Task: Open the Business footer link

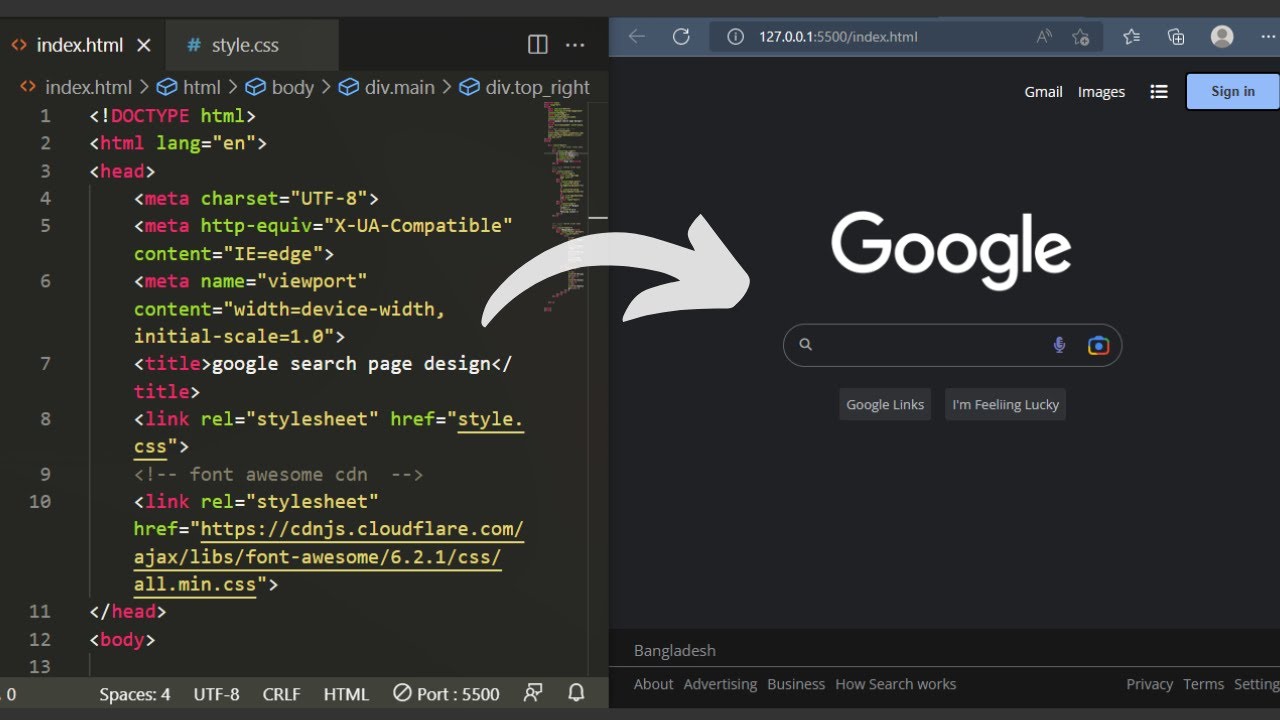Action: 796,684
